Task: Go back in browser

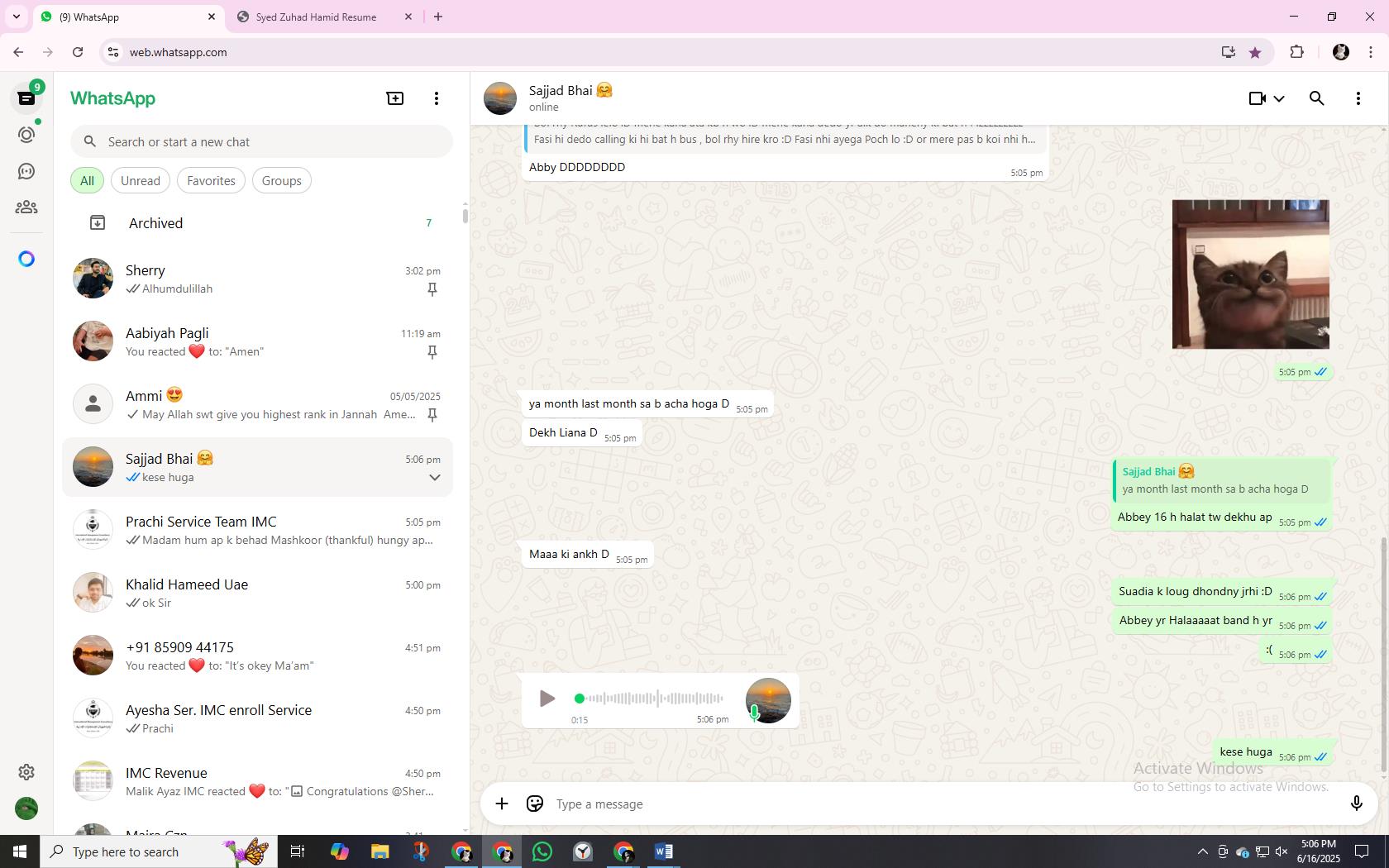Action: click(x=18, y=52)
